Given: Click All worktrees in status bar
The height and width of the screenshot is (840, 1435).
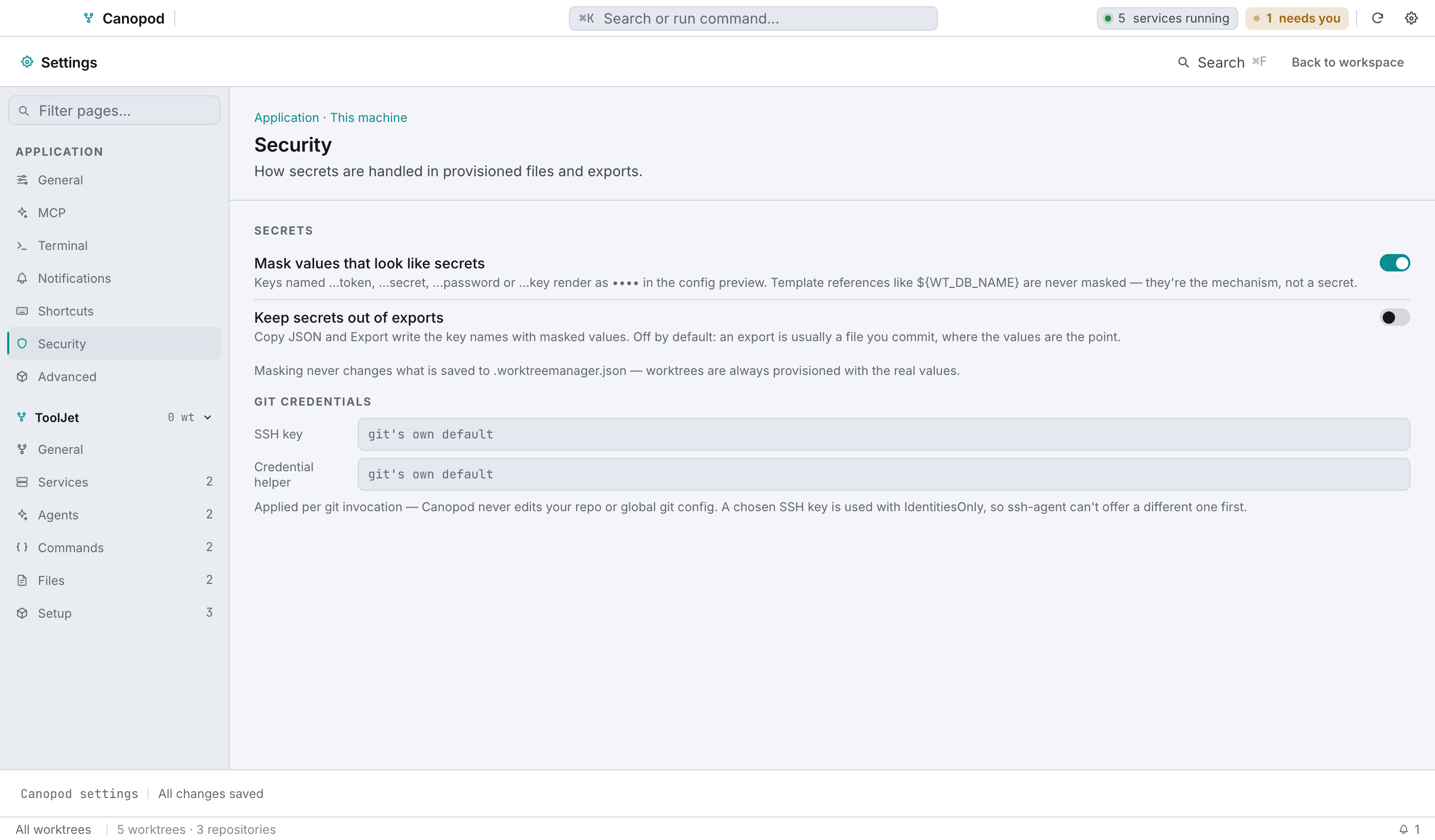Looking at the screenshot, I should (53, 829).
